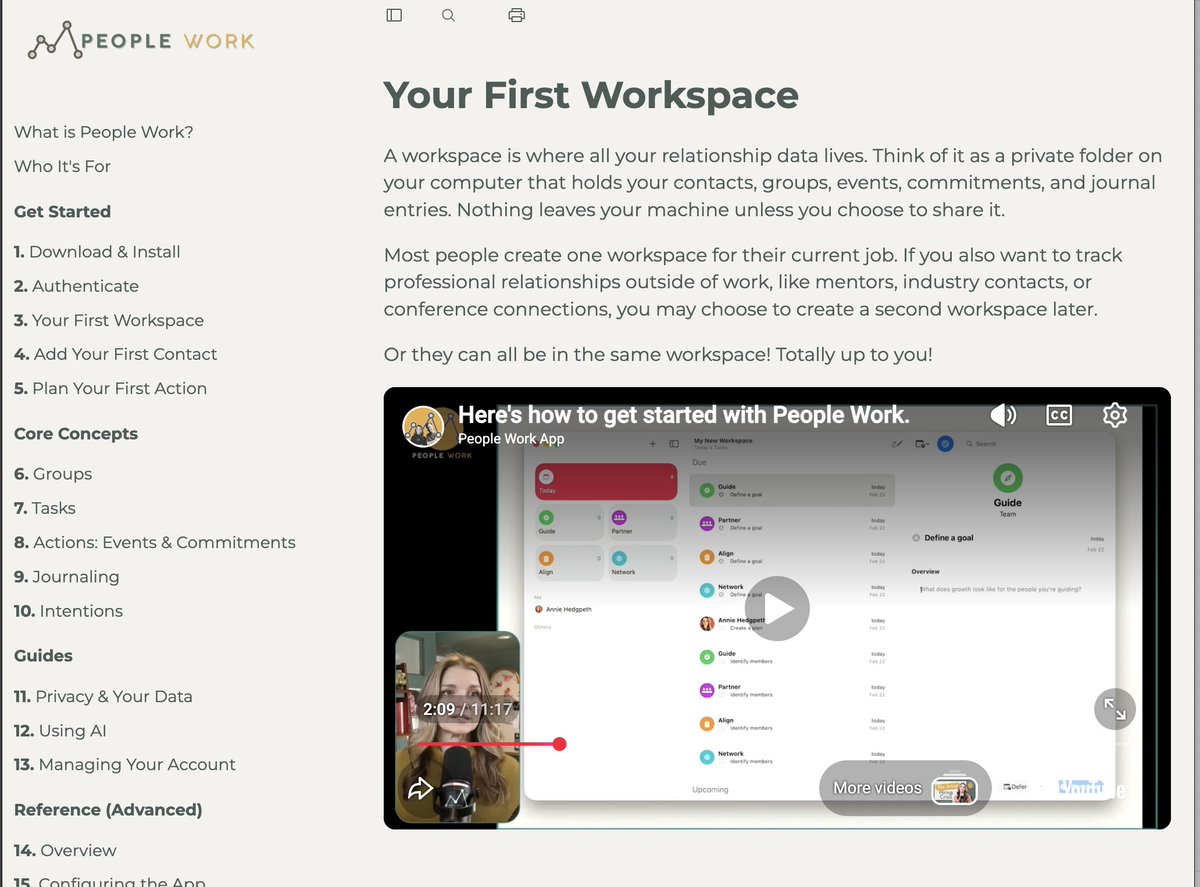Click the 'Reference (Advanced)' section heading
1200x887 pixels.
point(108,809)
